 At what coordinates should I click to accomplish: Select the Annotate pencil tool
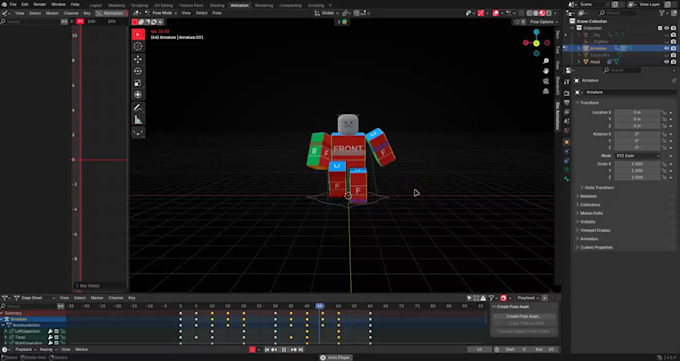[138, 108]
